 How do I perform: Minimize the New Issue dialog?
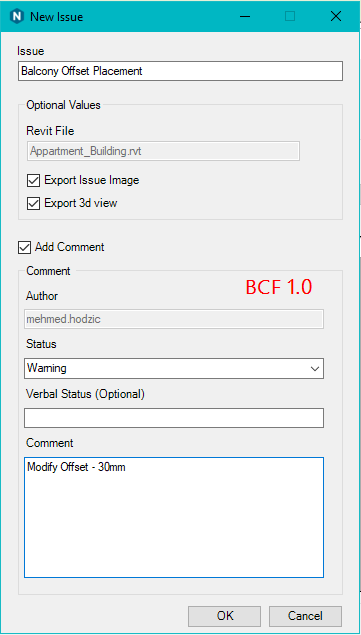(x=245, y=17)
